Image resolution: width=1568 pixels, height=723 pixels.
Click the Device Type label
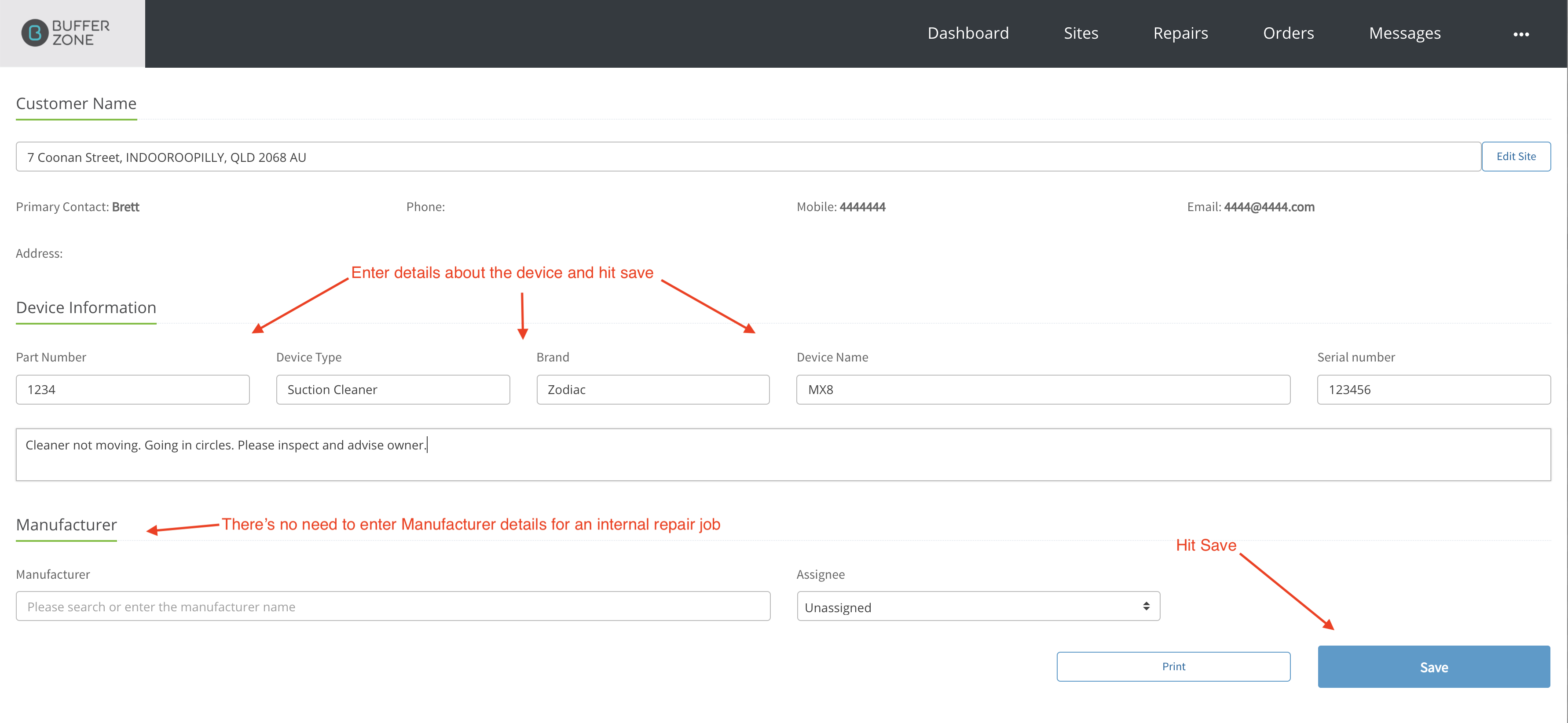click(308, 357)
